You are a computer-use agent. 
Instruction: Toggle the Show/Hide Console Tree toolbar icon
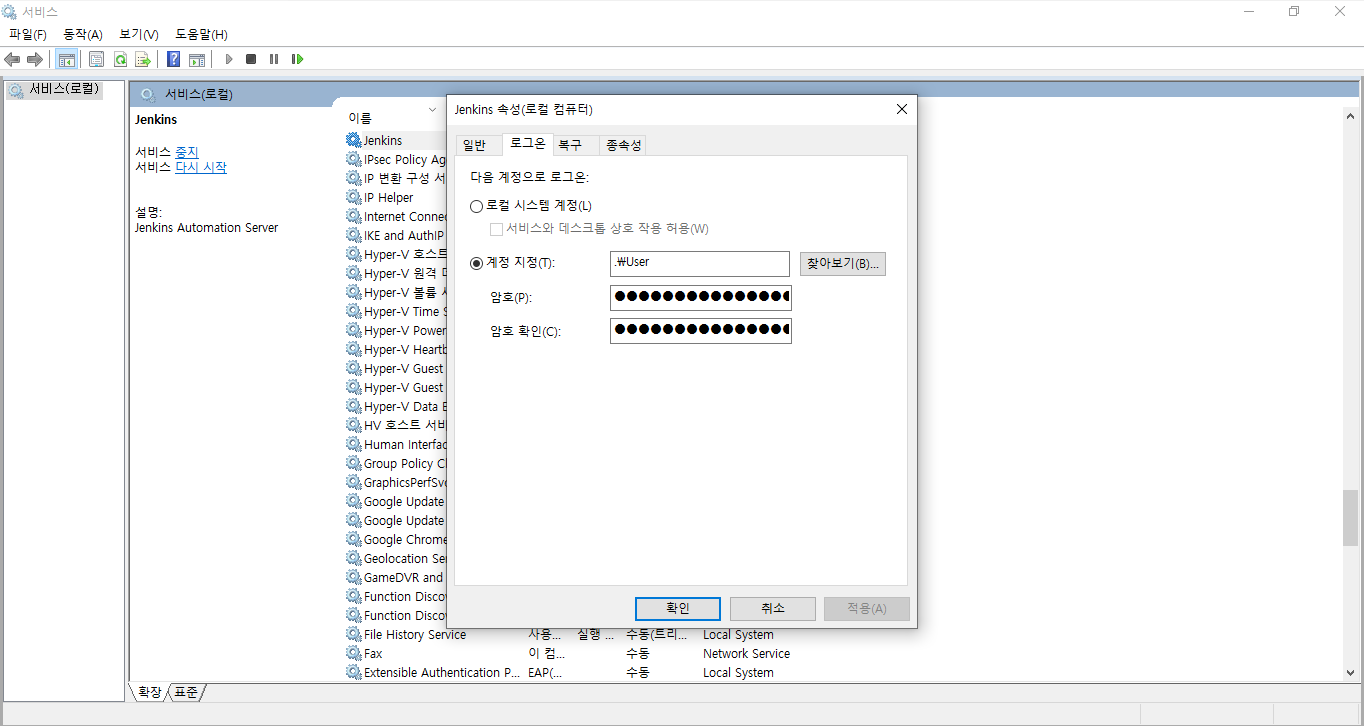click(67, 59)
